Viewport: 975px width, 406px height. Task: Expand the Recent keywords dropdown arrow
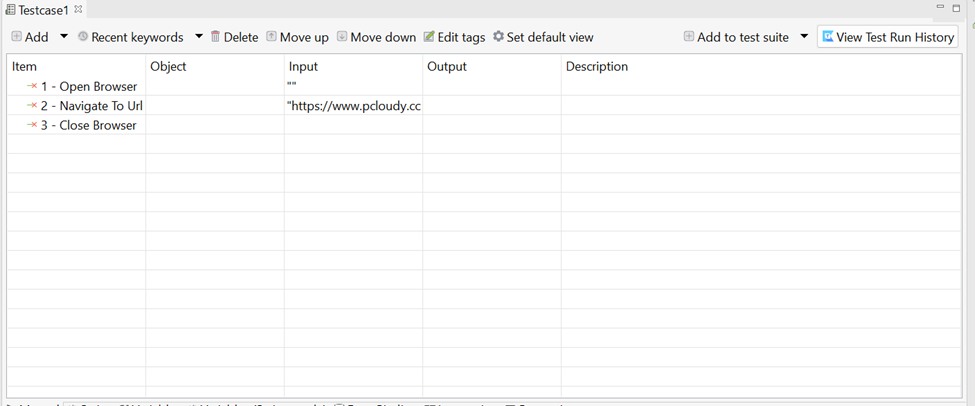pyautogui.click(x=199, y=37)
